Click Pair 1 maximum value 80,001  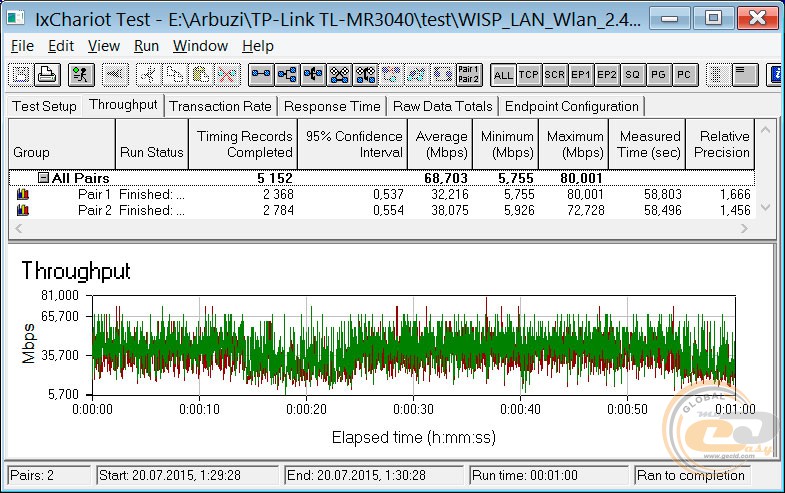click(x=585, y=194)
